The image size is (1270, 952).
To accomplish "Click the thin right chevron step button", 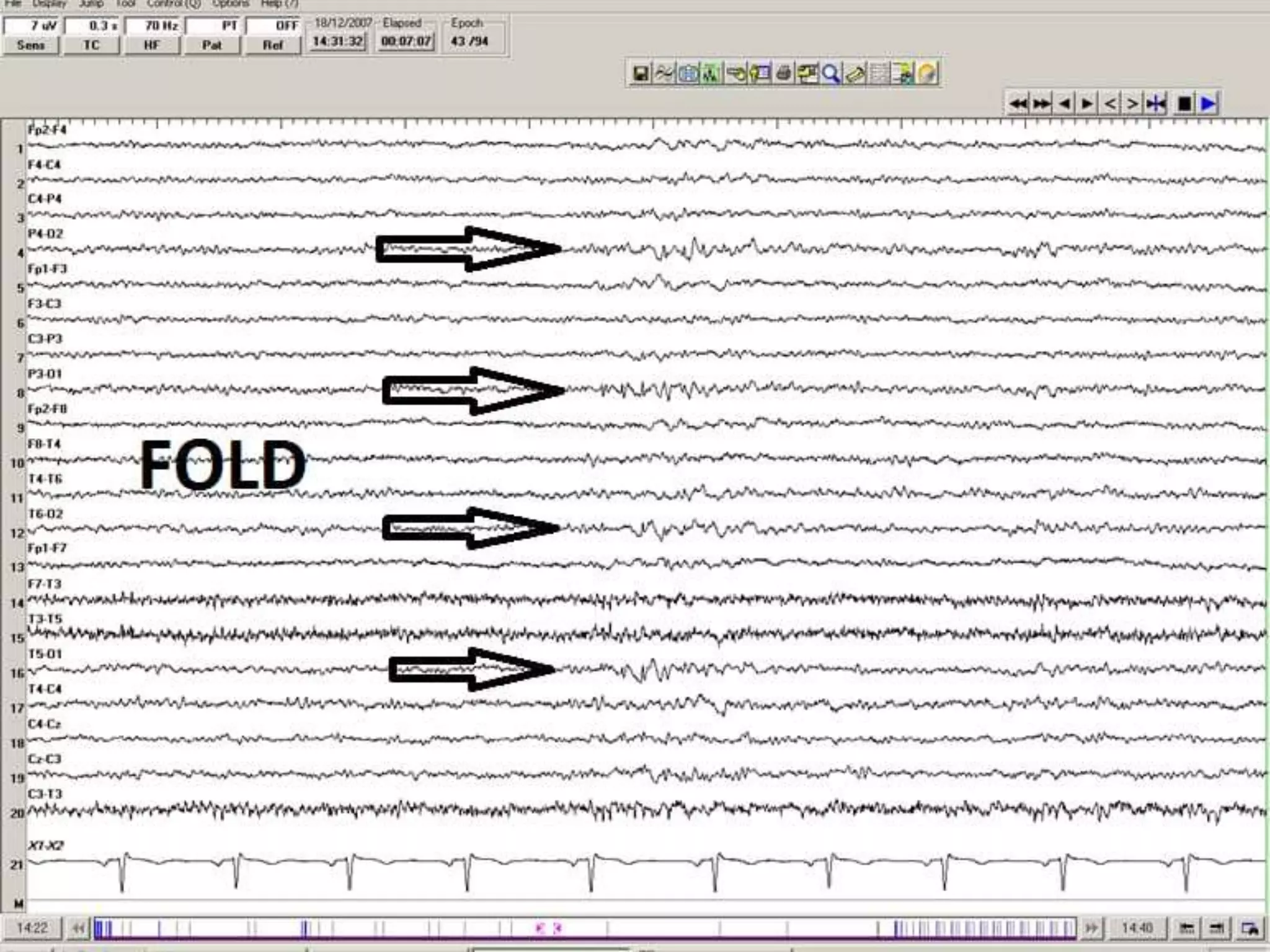I will [x=1132, y=104].
